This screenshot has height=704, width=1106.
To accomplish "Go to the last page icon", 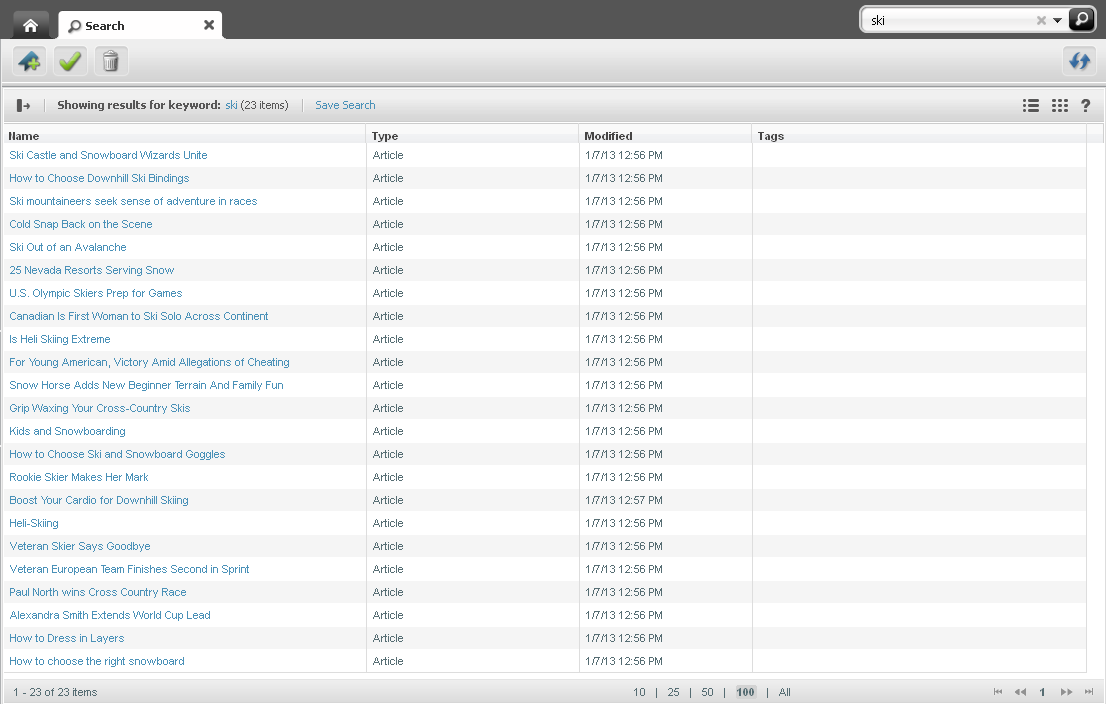I will (x=1089, y=692).
